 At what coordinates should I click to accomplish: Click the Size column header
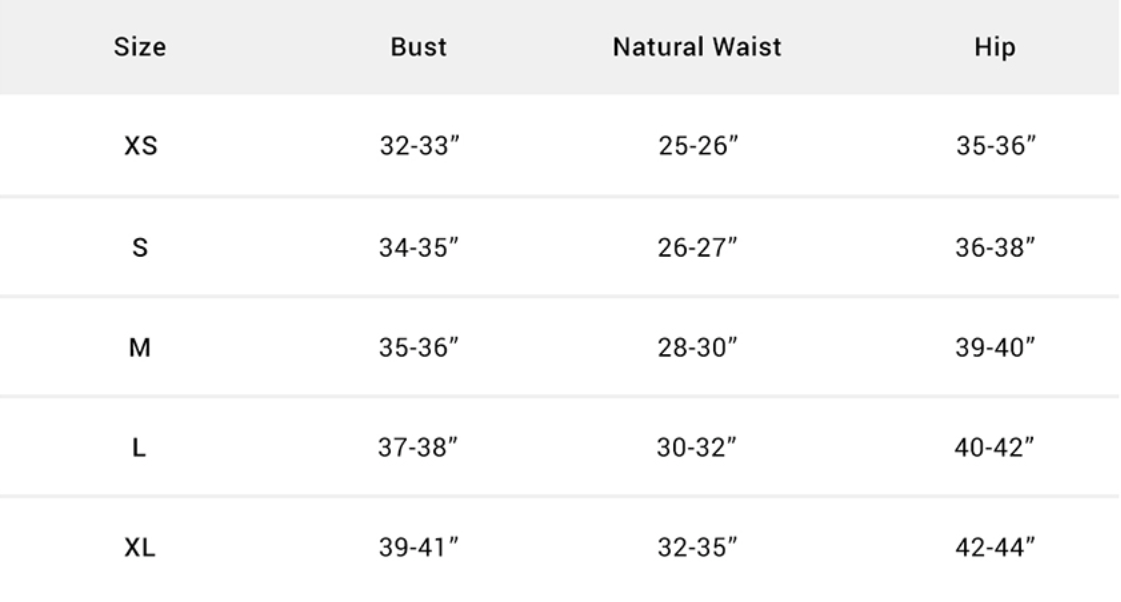tap(140, 48)
